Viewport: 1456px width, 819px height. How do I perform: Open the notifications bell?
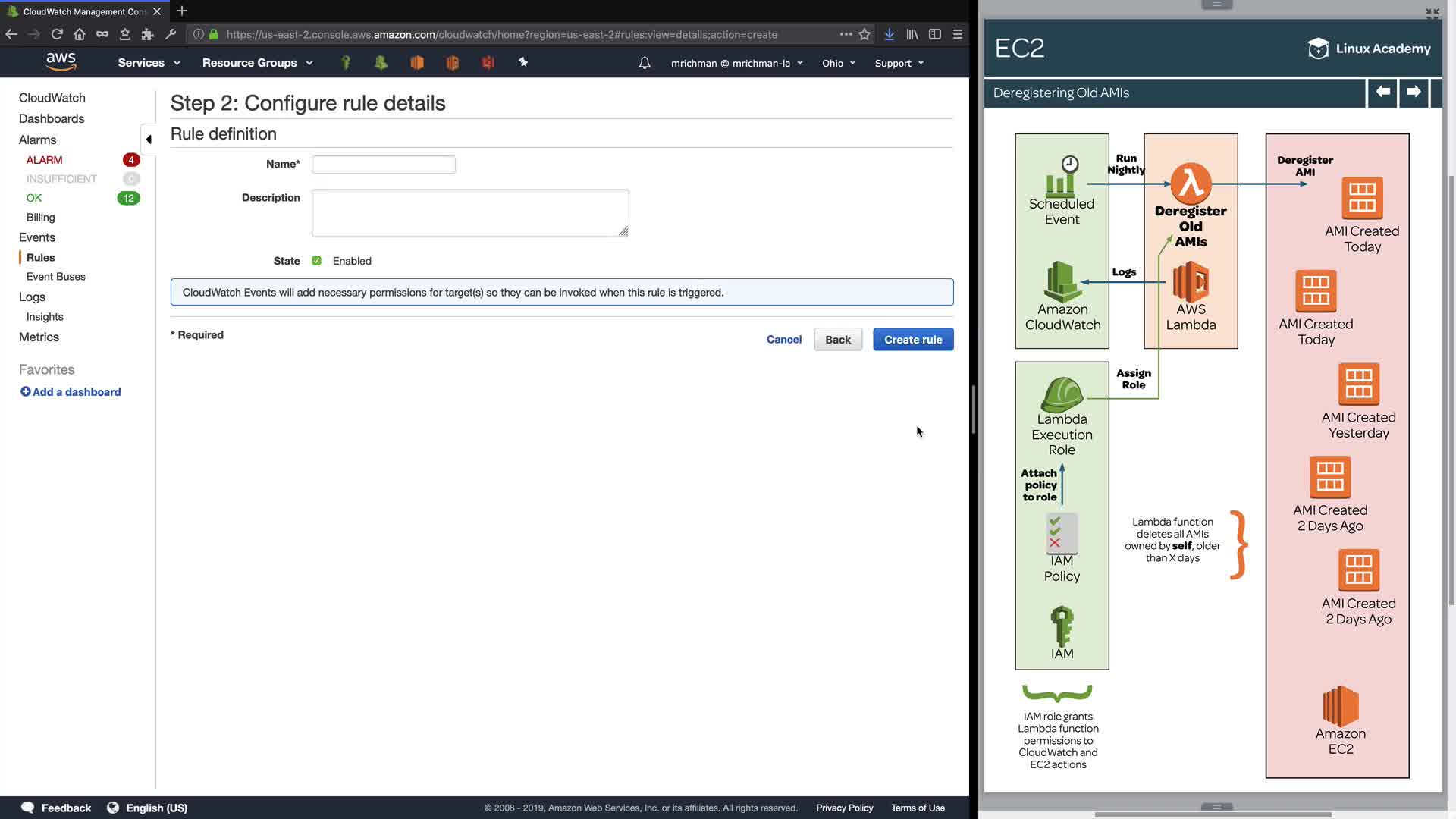(x=645, y=63)
